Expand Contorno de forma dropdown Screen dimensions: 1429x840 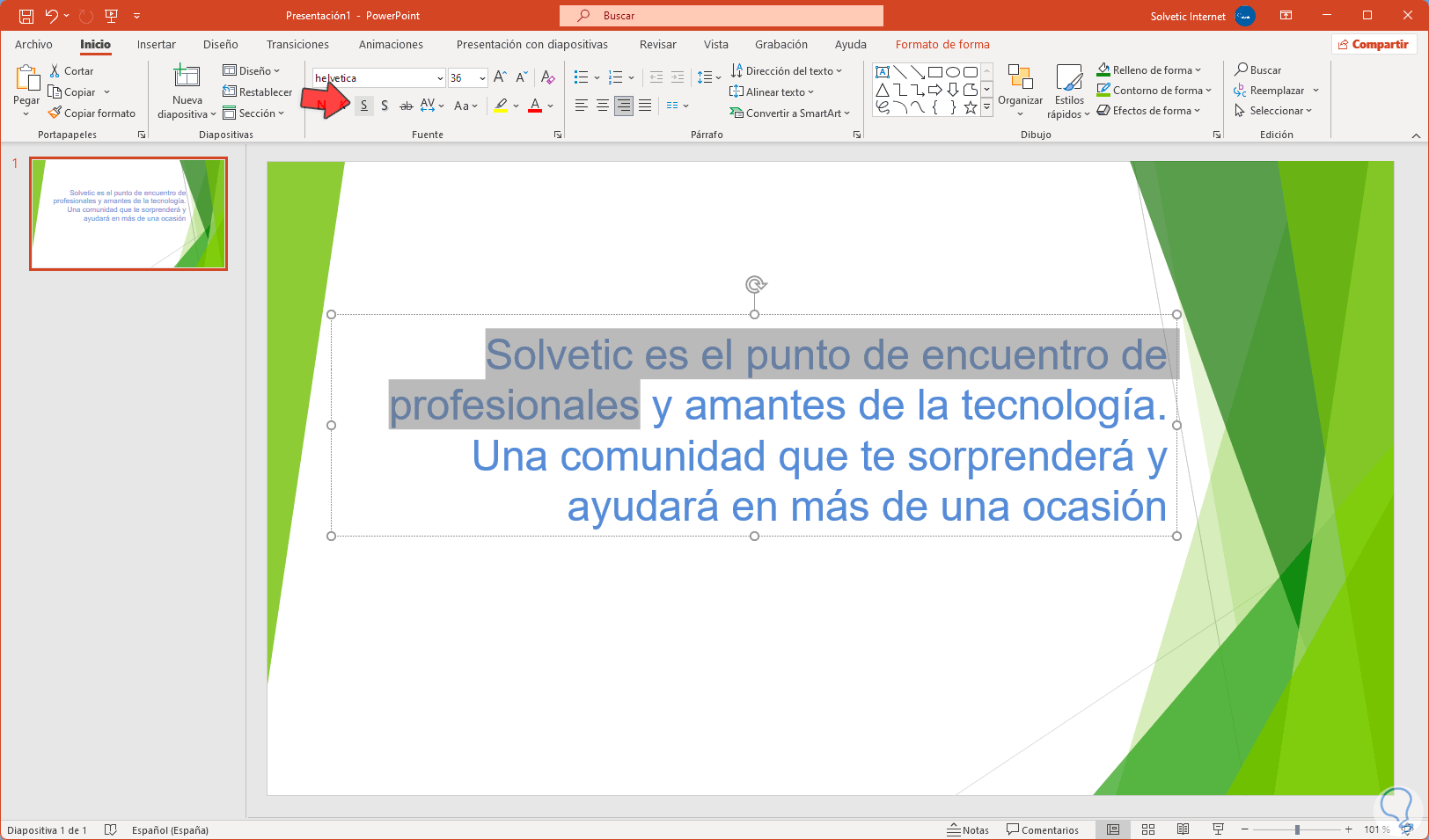1154,91
